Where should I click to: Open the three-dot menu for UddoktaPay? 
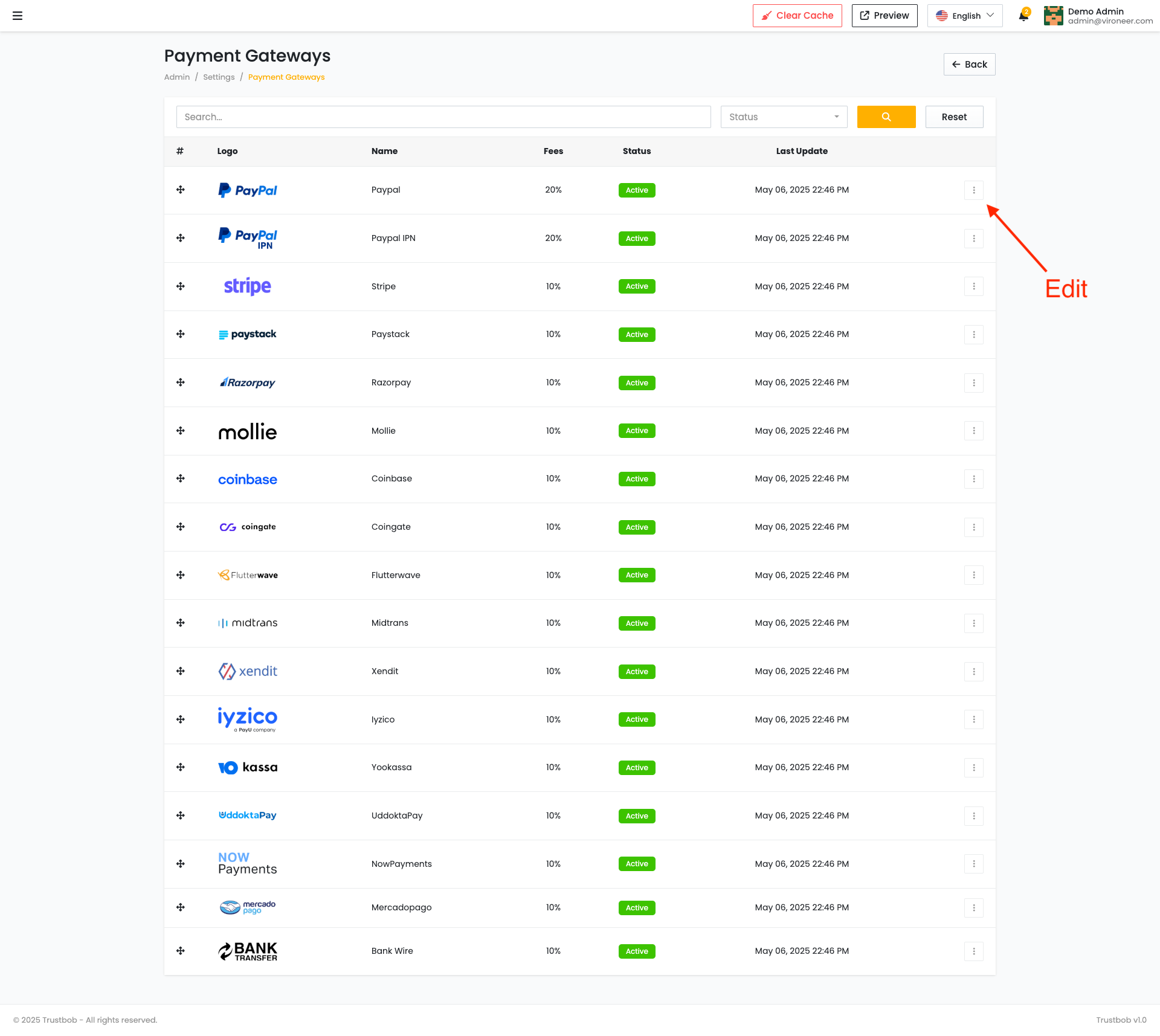pos(974,816)
